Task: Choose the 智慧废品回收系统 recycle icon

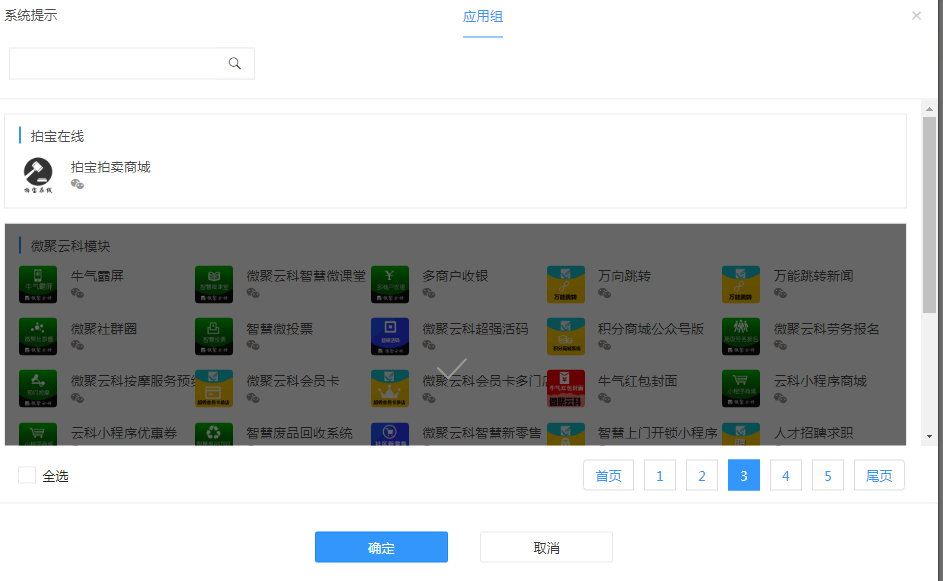Action: coord(213,434)
